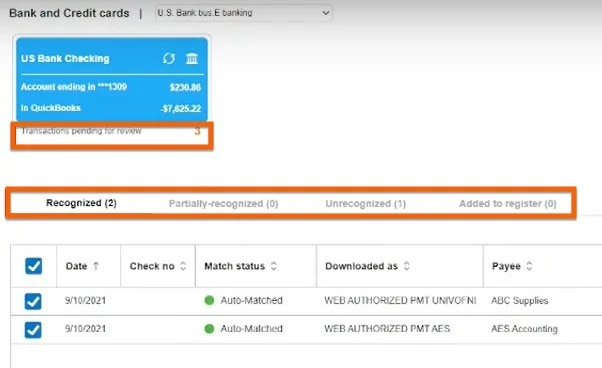Click the QuickBooks balance -$7,625.22

(181, 109)
